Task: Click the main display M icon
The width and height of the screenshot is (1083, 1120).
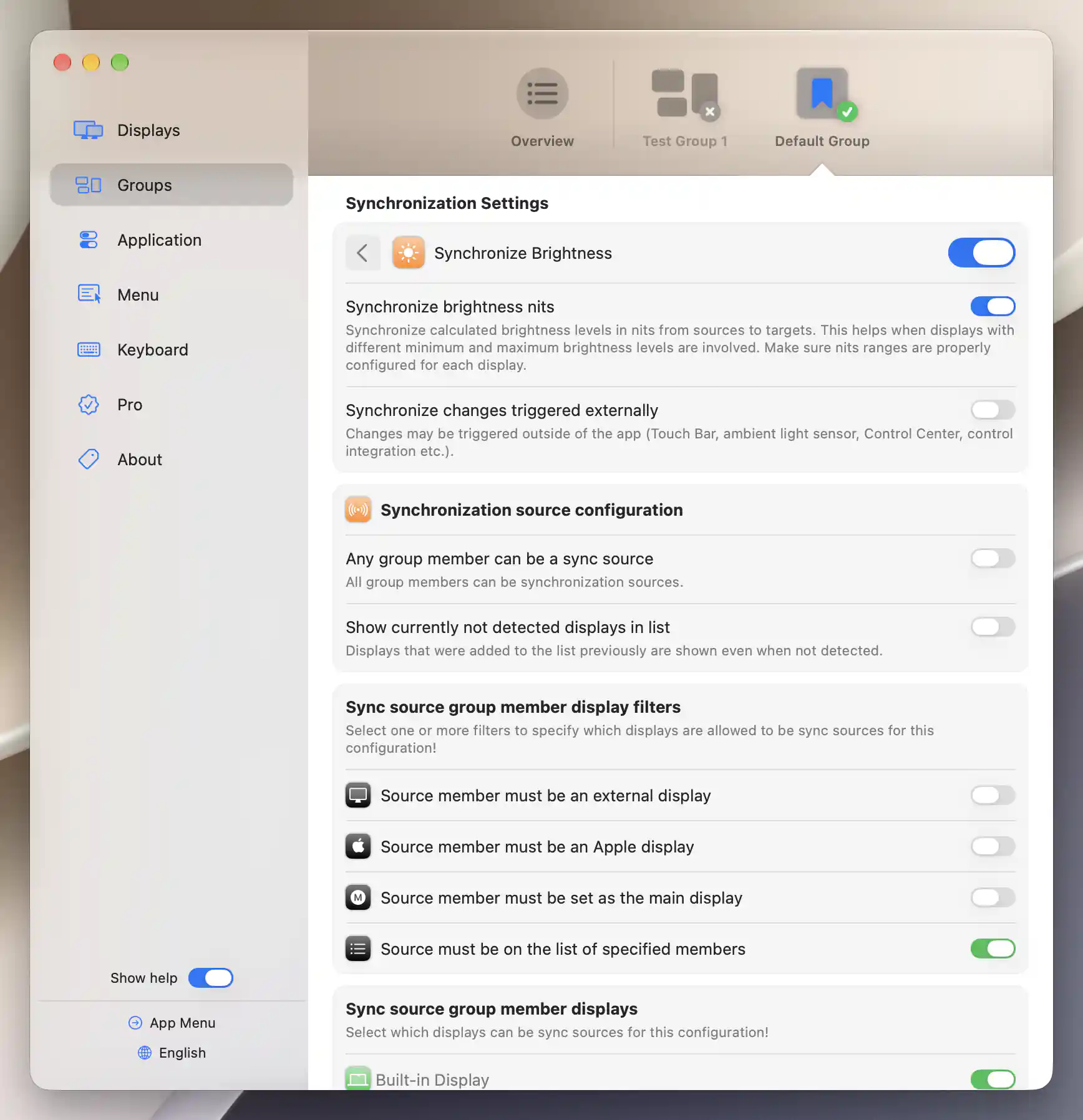Action: pyautogui.click(x=358, y=897)
